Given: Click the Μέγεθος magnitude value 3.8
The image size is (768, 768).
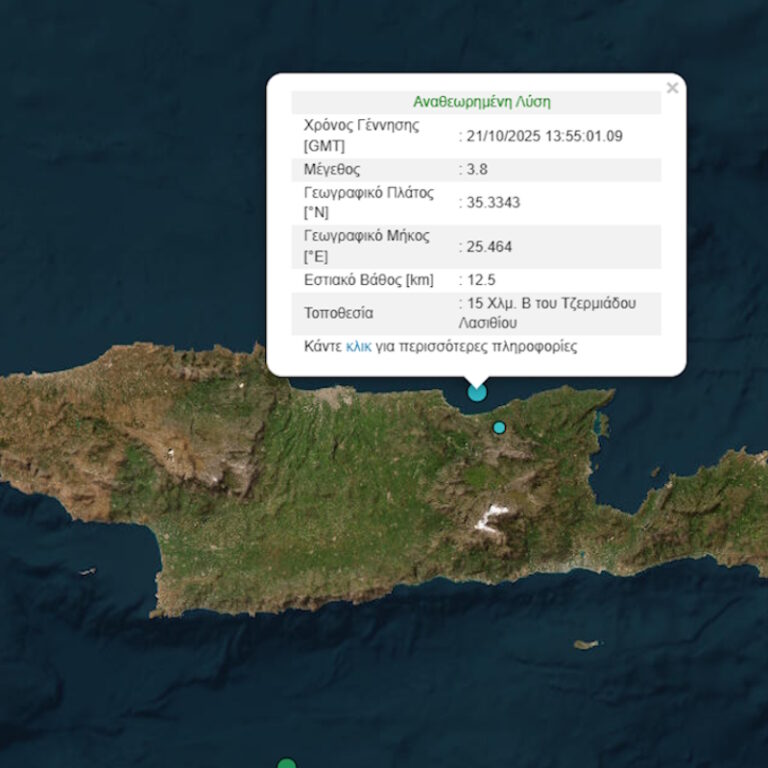Looking at the screenshot, I should 477,169.
